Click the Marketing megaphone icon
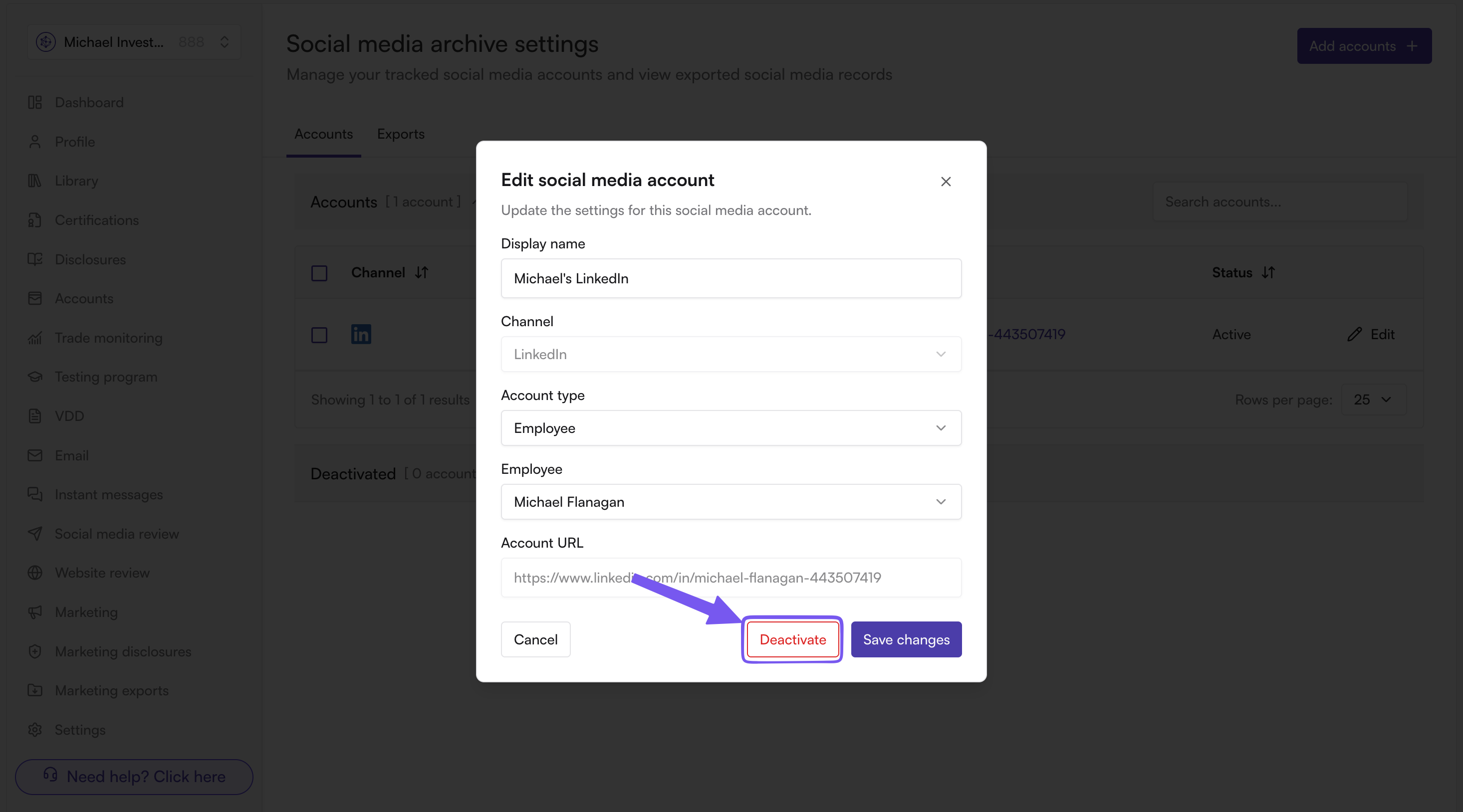This screenshot has width=1463, height=812. coord(34,612)
